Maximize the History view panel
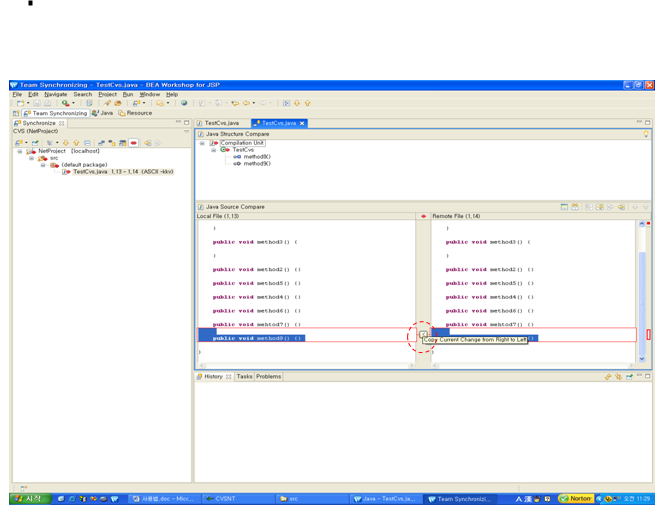The image size is (664, 511). click(647, 376)
